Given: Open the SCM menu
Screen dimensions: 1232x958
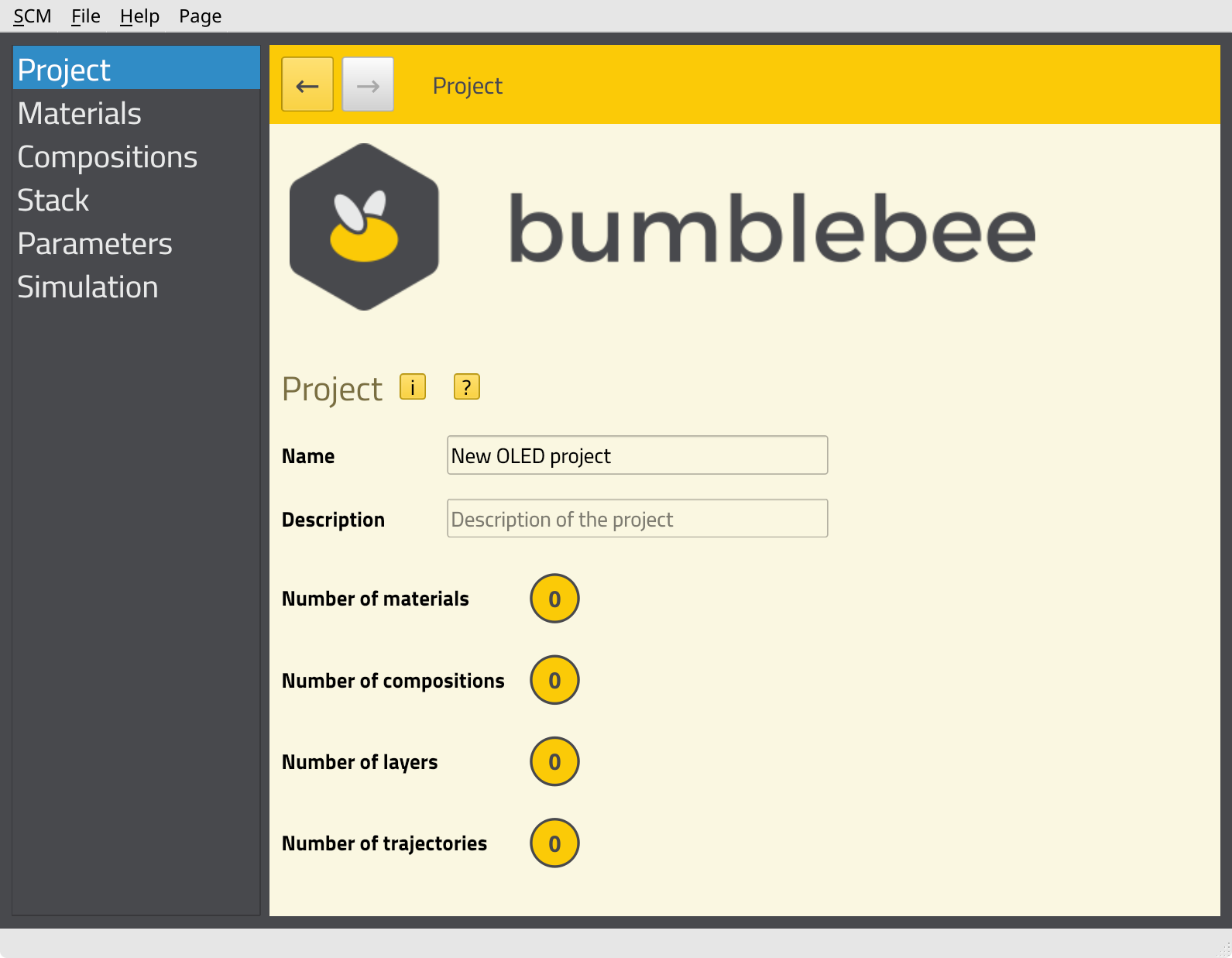Looking at the screenshot, I should (x=33, y=16).
